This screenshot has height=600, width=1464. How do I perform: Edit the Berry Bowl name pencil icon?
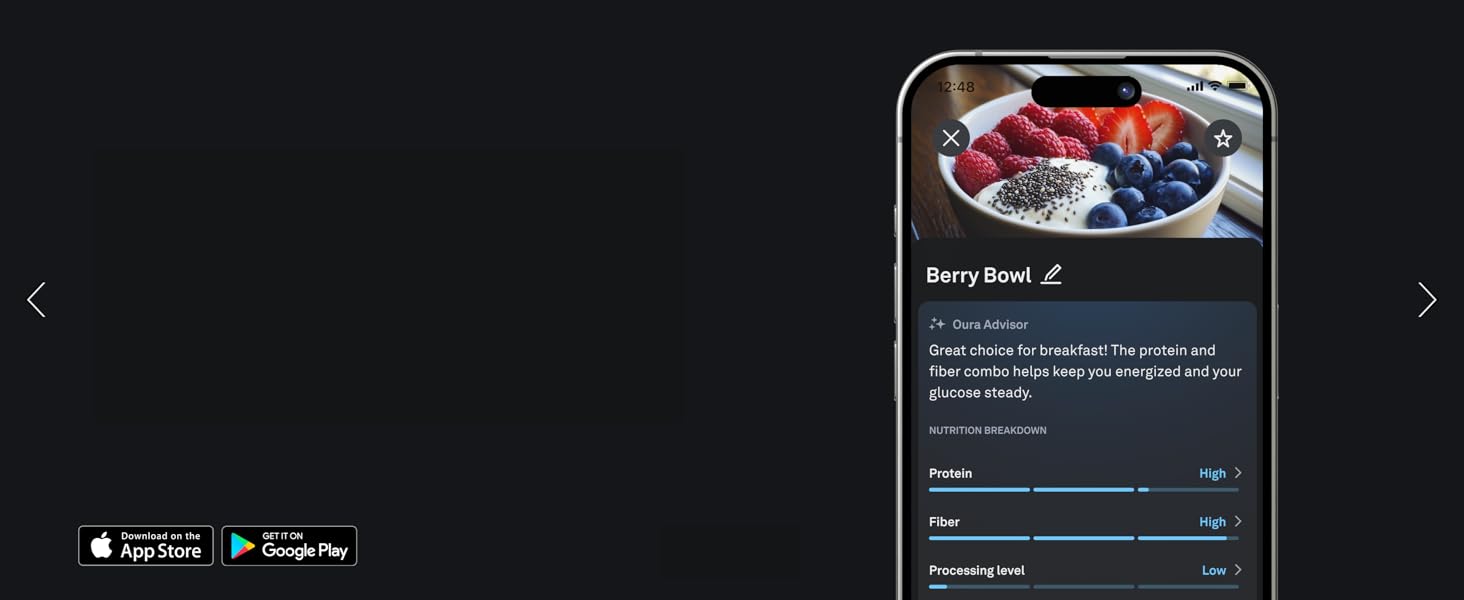click(1051, 275)
